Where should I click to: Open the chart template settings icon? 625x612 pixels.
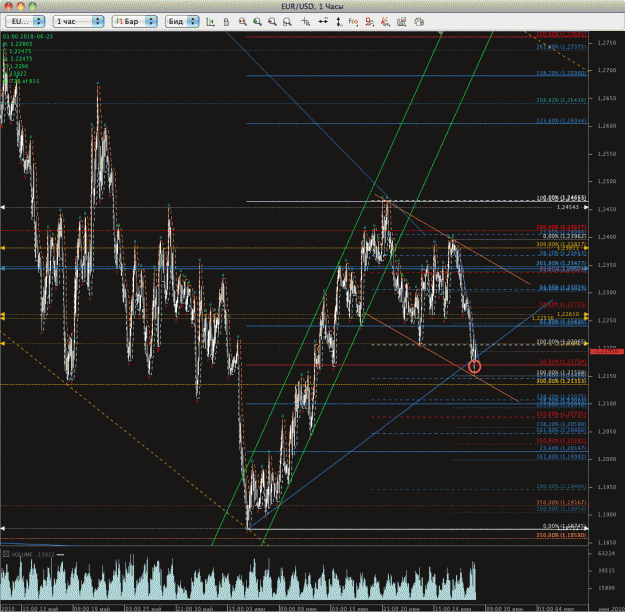coord(401,22)
